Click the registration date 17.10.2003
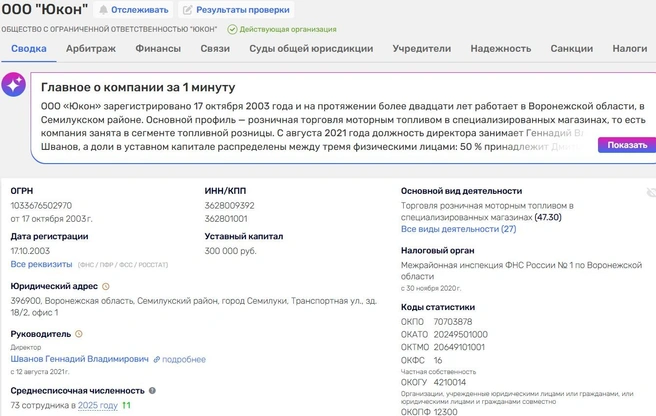 [30, 251]
